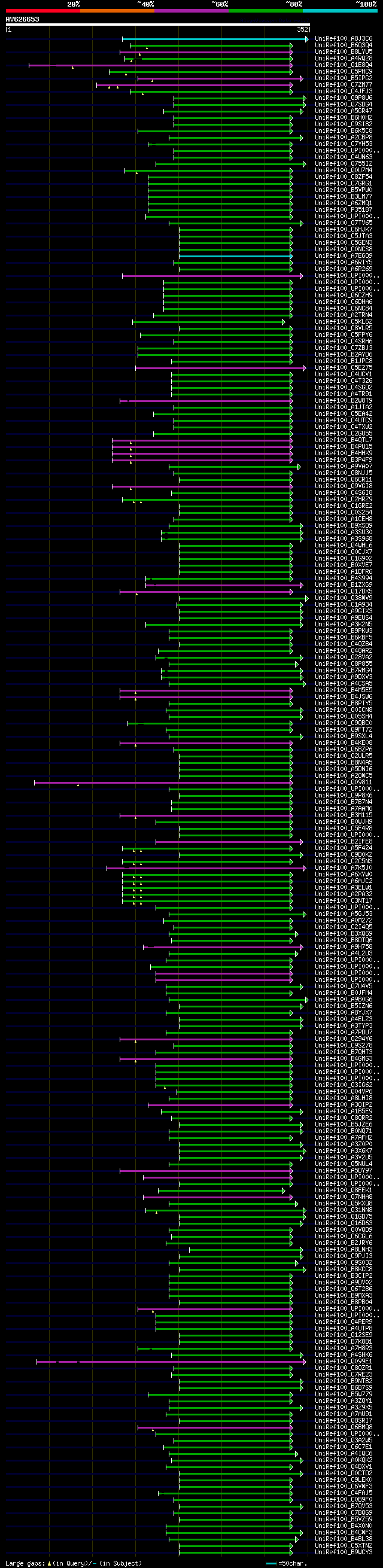Click the green ~80% identity legend segment

coord(266,10)
